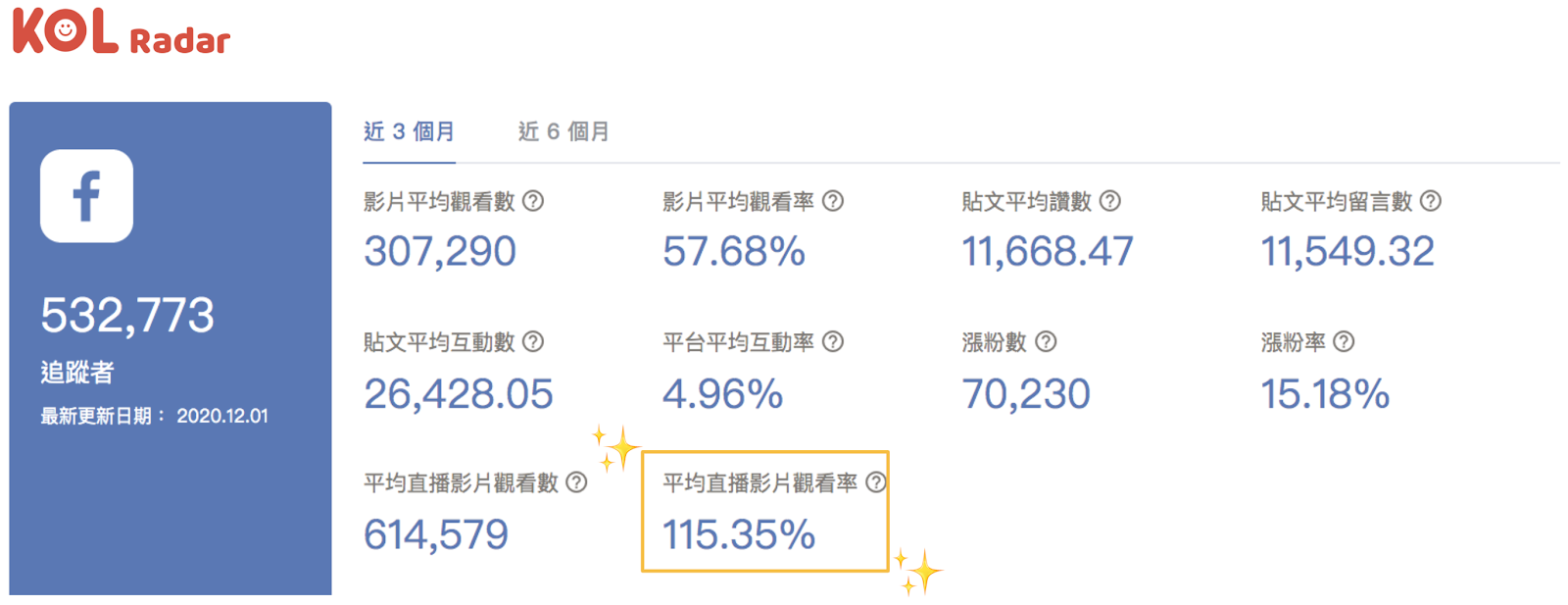Click the 307,290 average video views value
Image resolution: width=1568 pixels, height=605 pixels.
coord(440,252)
